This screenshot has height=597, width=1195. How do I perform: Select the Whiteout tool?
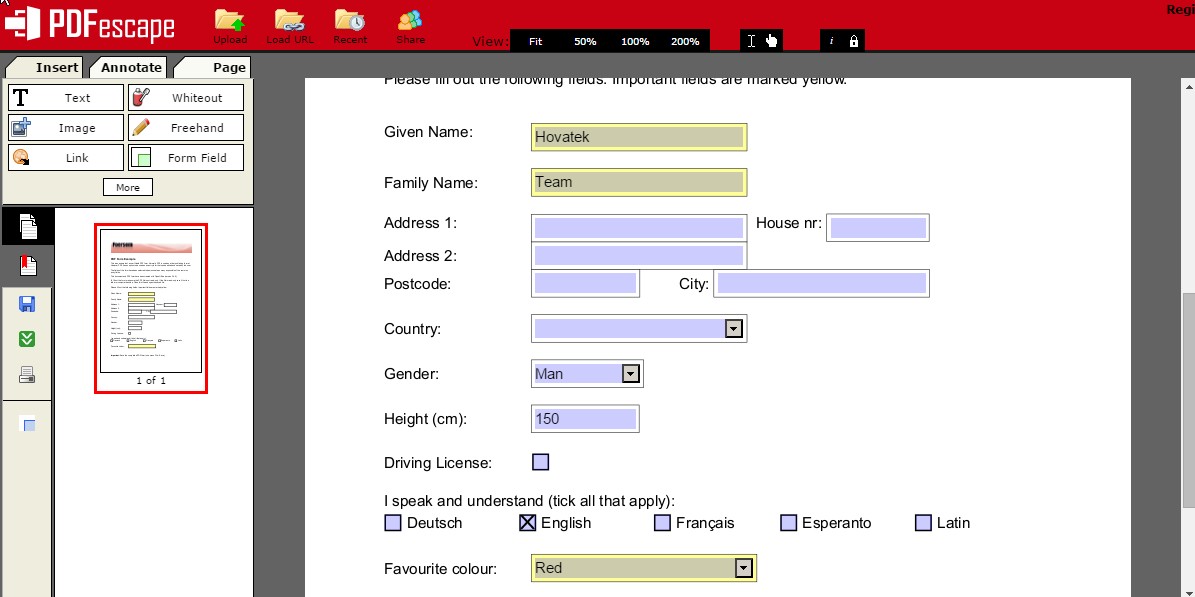pyautogui.click(x=186, y=97)
